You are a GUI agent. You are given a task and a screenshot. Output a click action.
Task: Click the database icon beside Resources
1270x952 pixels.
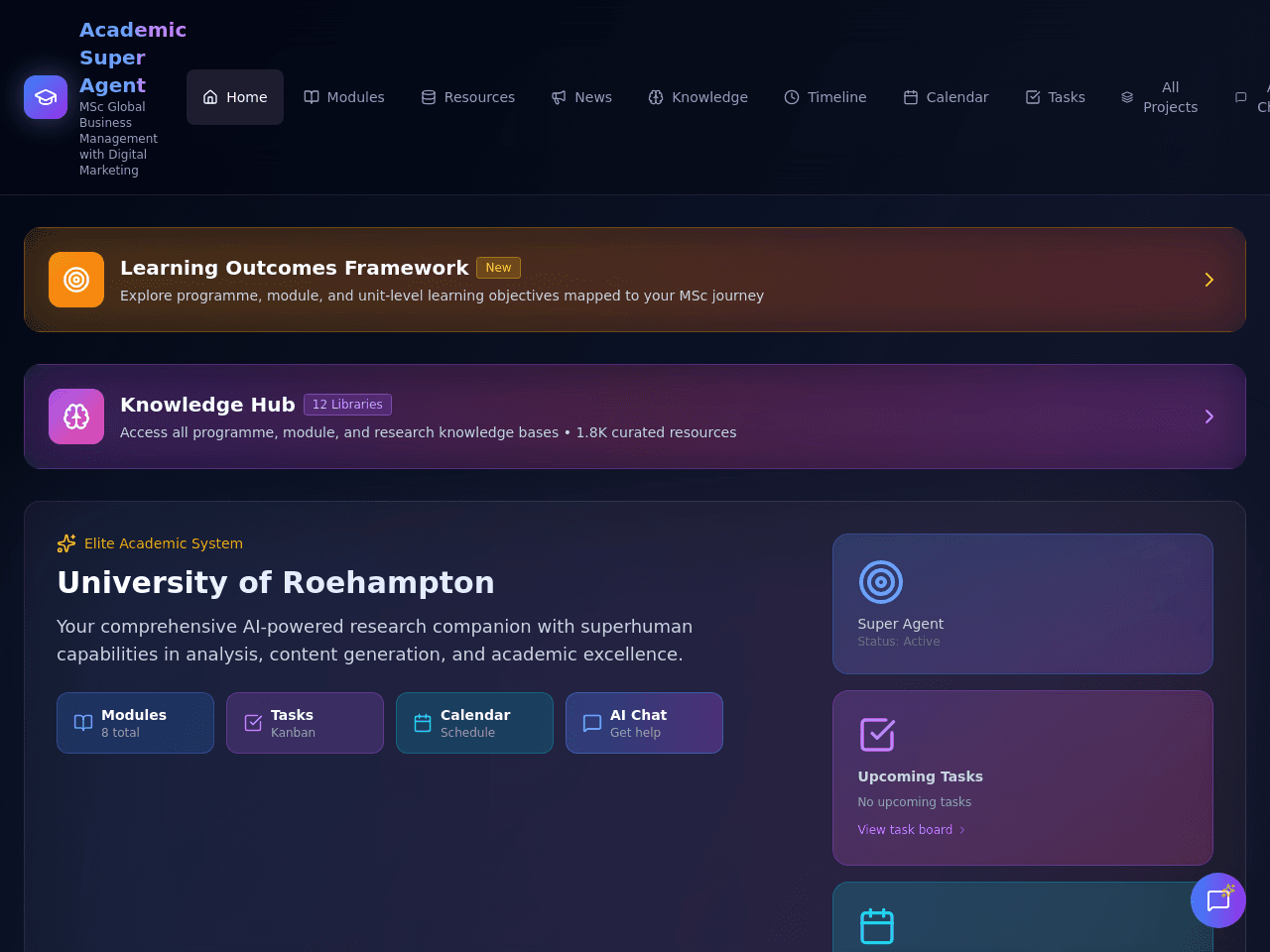tap(429, 97)
